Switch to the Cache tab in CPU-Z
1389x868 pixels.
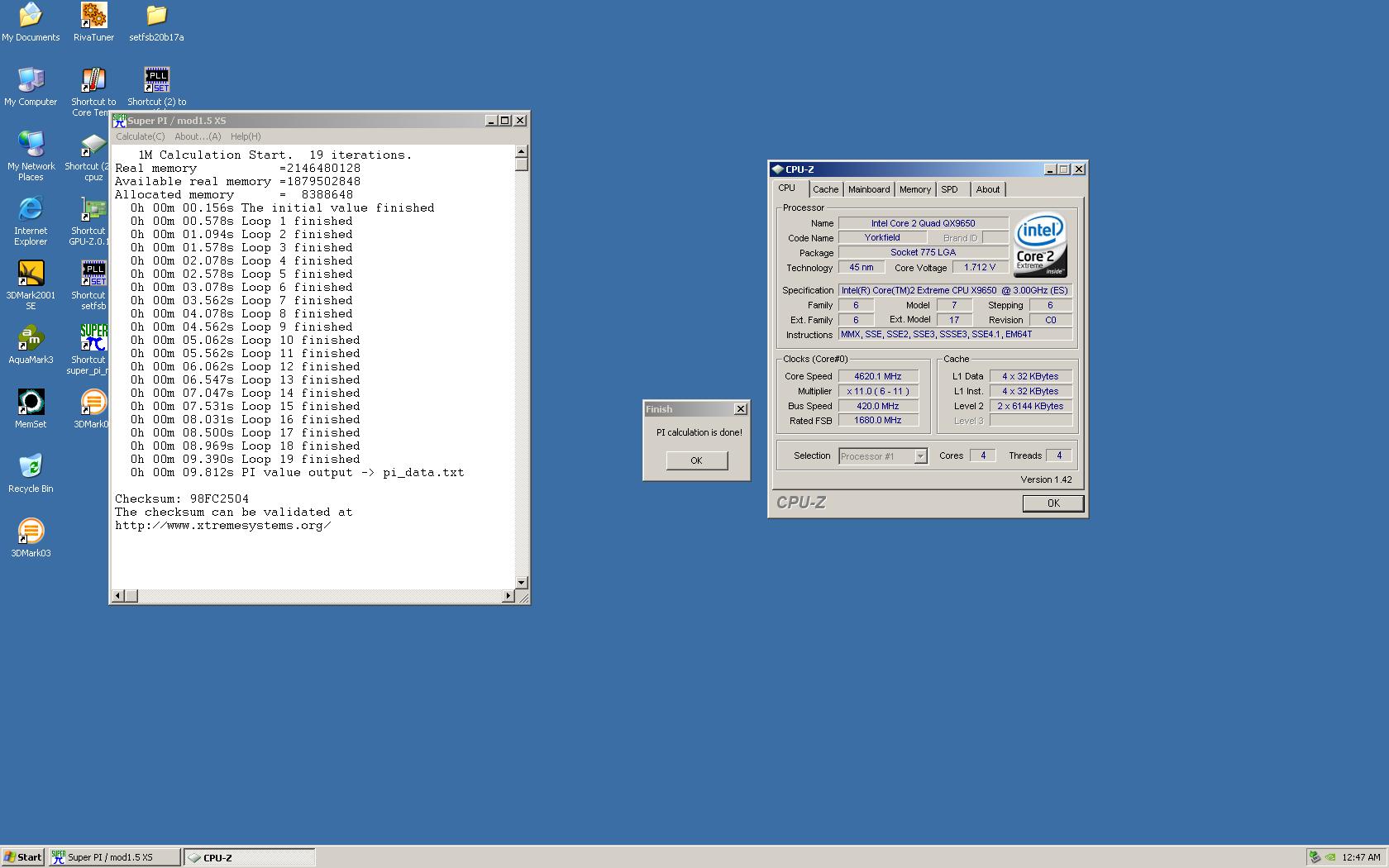point(825,189)
